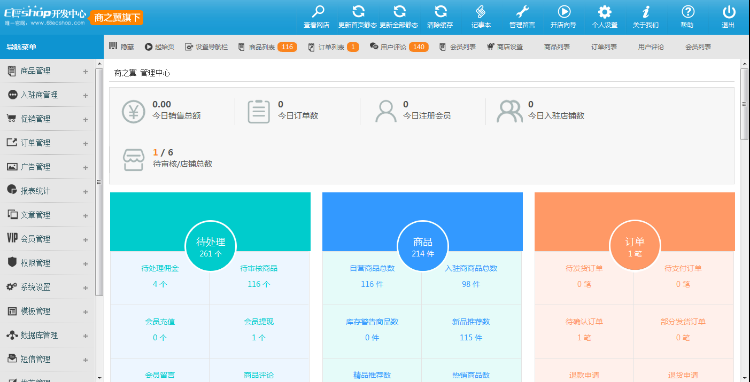
Task: Open 订单列表 shortcut with 1 badge
Action: (x=333, y=47)
